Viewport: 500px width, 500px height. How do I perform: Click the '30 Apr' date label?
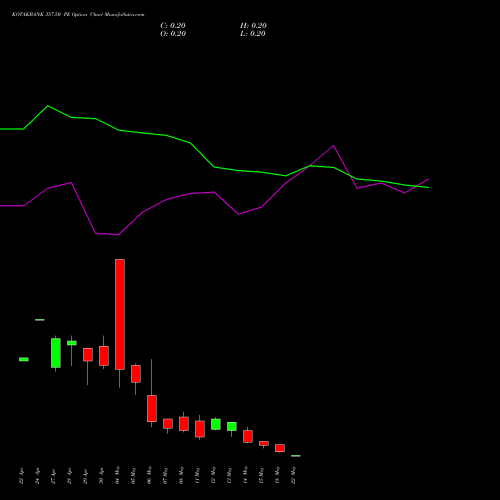click(102, 476)
